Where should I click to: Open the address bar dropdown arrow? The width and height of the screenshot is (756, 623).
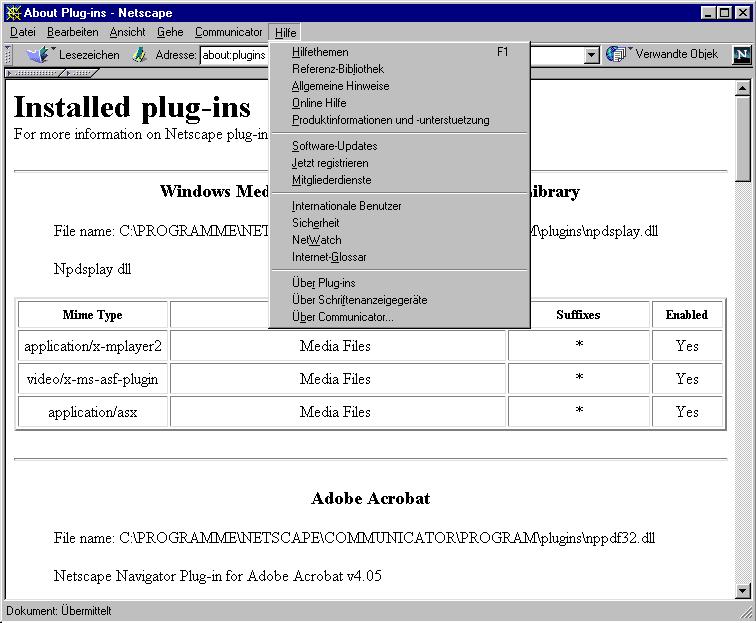592,55
